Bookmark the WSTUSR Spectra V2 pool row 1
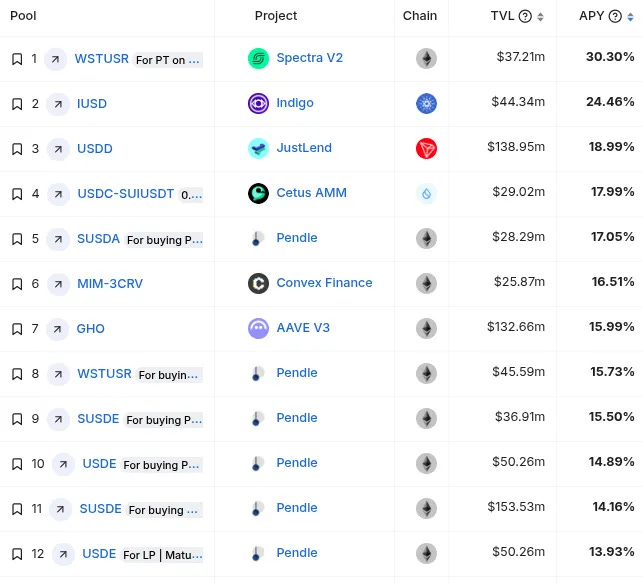 pyautogui.click(x=17, y=59)
